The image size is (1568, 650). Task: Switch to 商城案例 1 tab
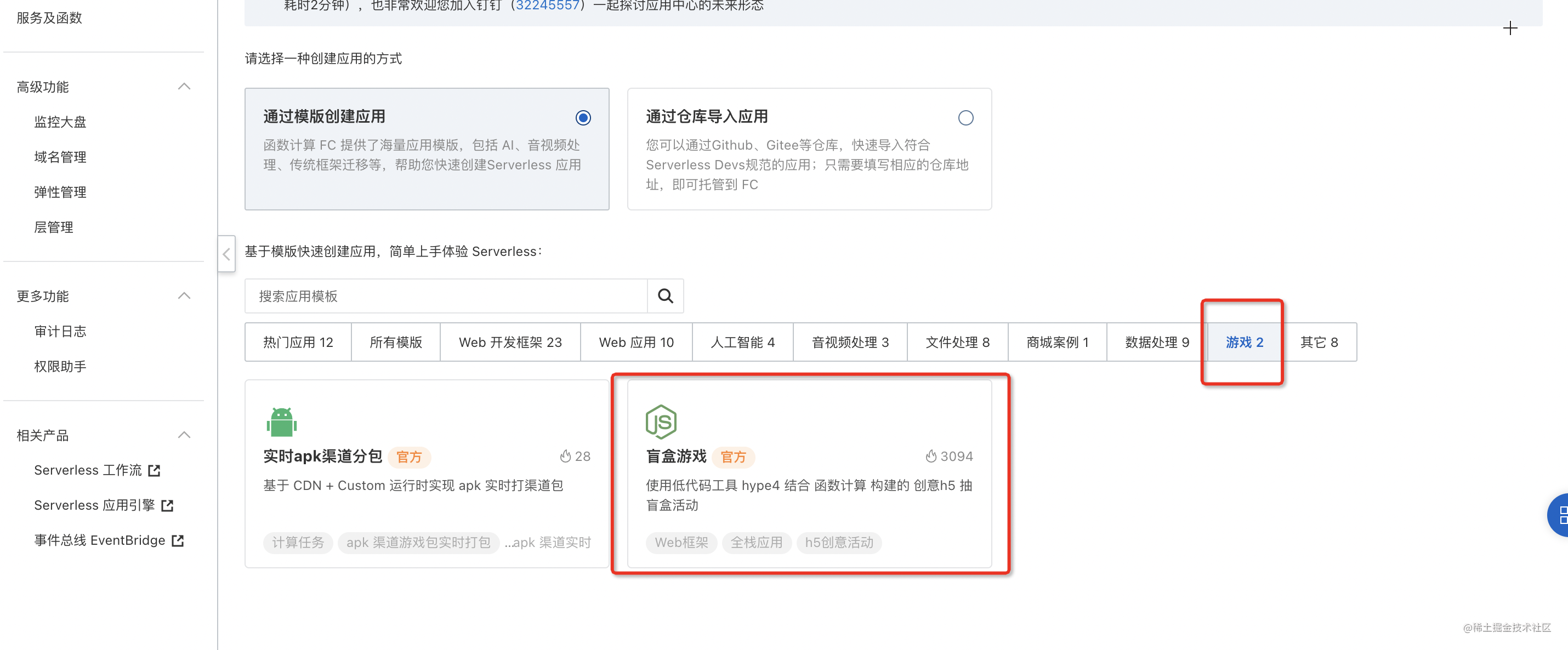(1058, 343)
